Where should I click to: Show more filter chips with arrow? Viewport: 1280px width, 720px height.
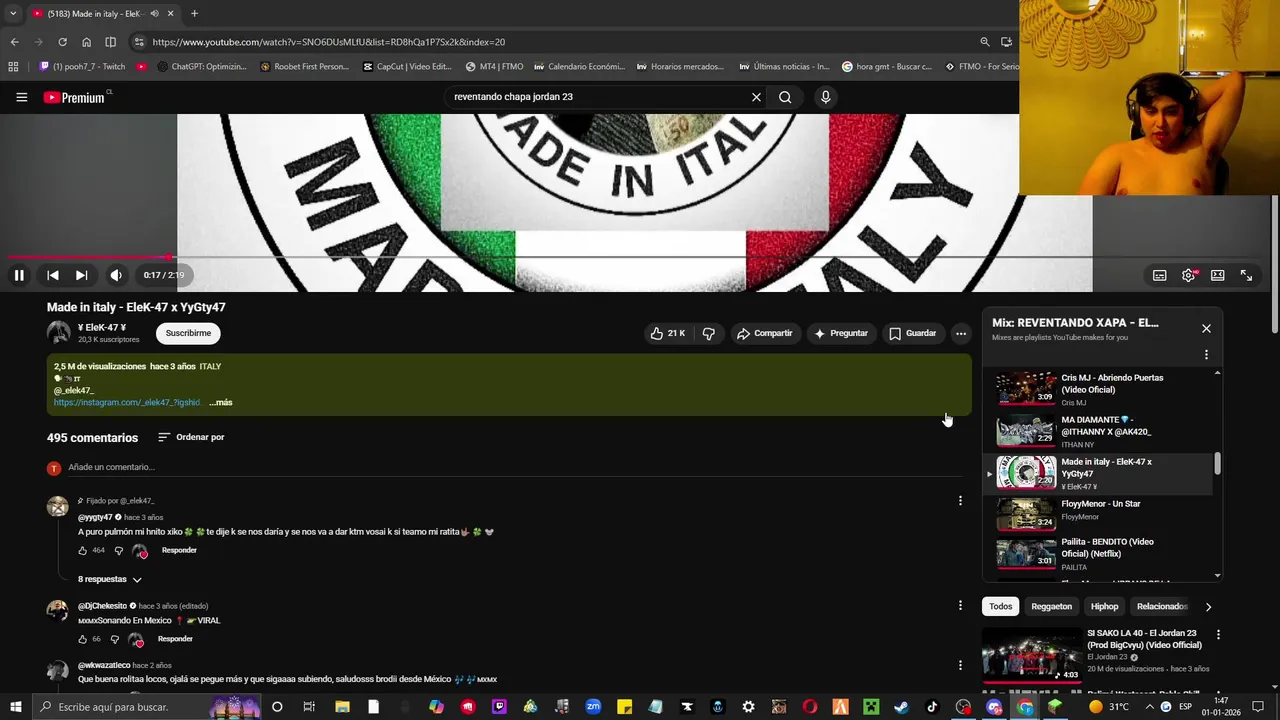tap(1208, 606)
